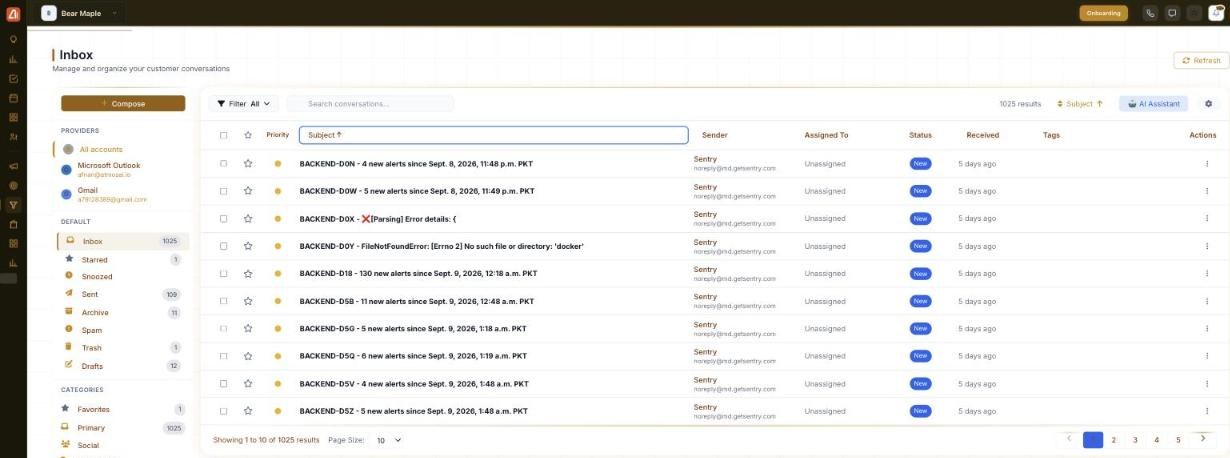This screenshot has height=458, width=1230.
Task: Change sort order via Subject sort control
Action: pyautogui.click(x=1080, y=103)
